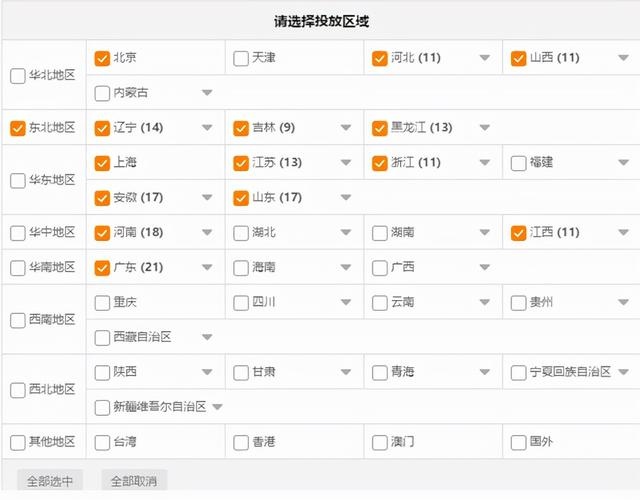
Task: Select the 华南地区 region checkbox
Action: 18,268
